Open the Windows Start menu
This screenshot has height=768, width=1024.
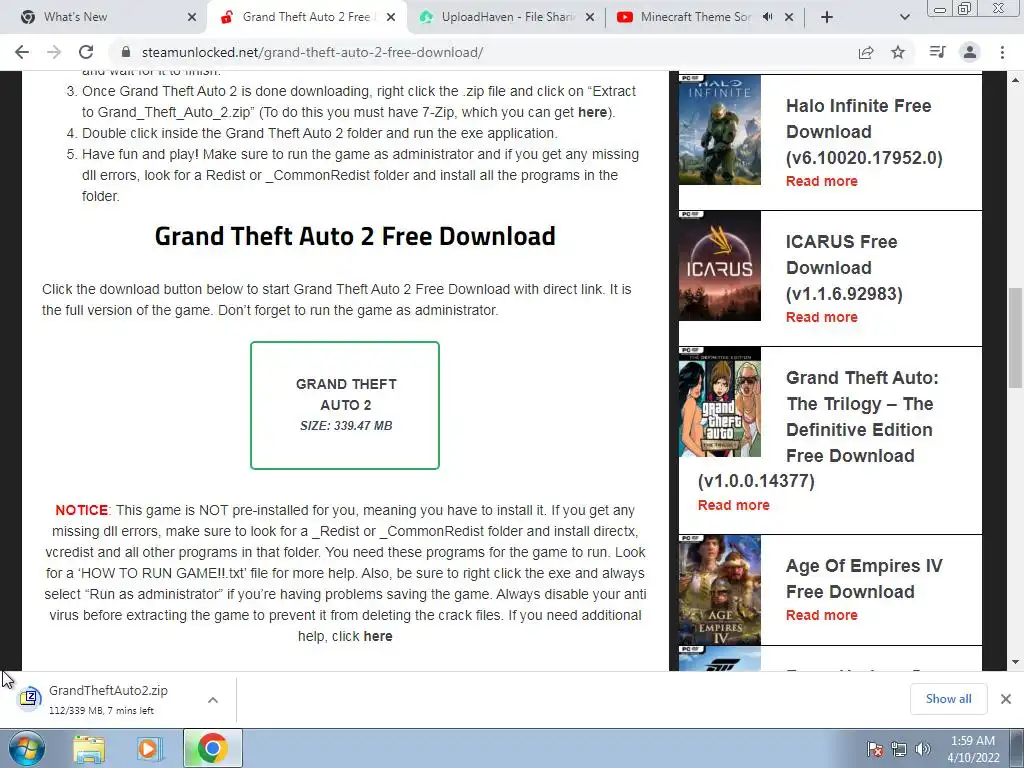27,749
